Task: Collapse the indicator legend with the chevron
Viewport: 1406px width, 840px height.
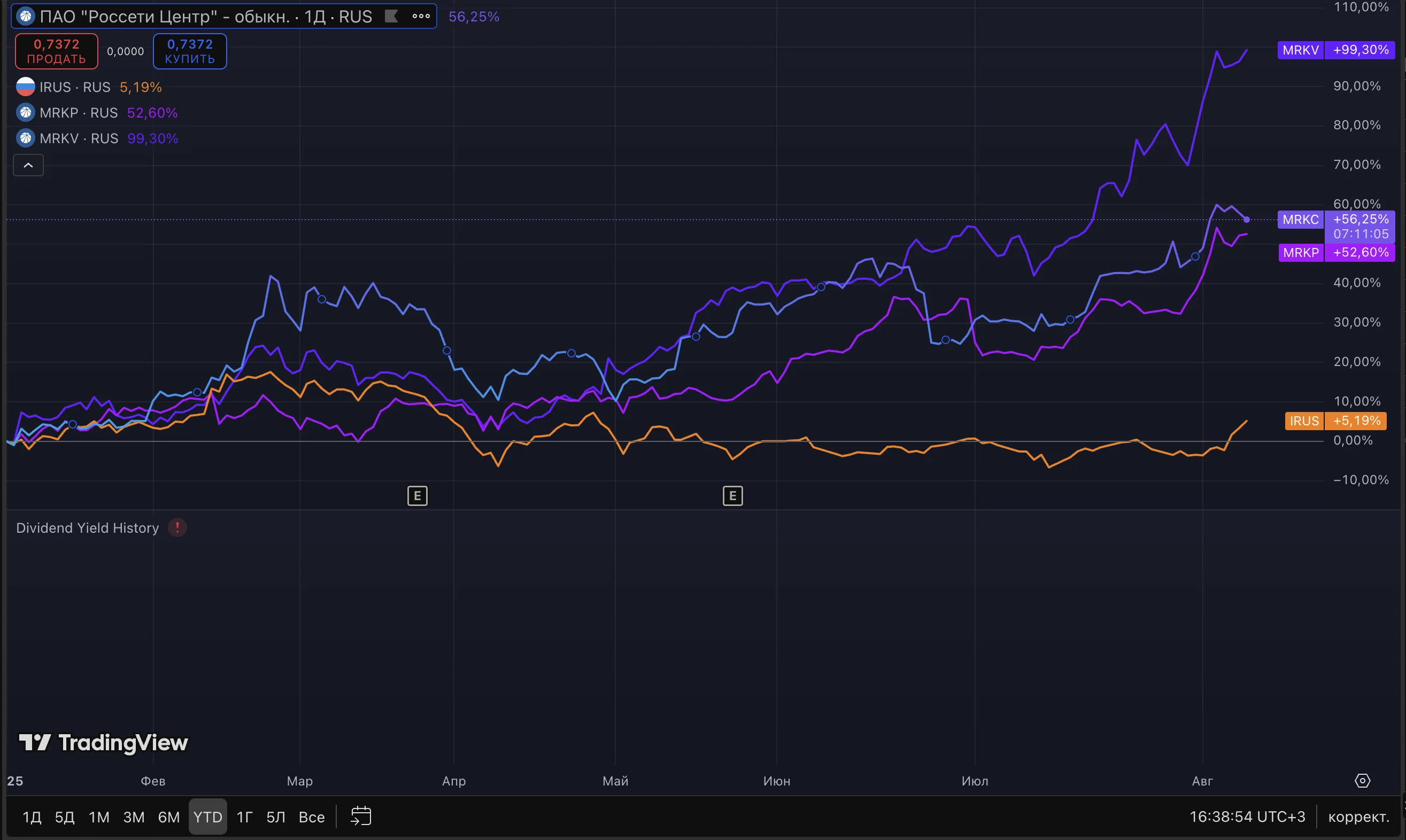Action: click(28, 165)
